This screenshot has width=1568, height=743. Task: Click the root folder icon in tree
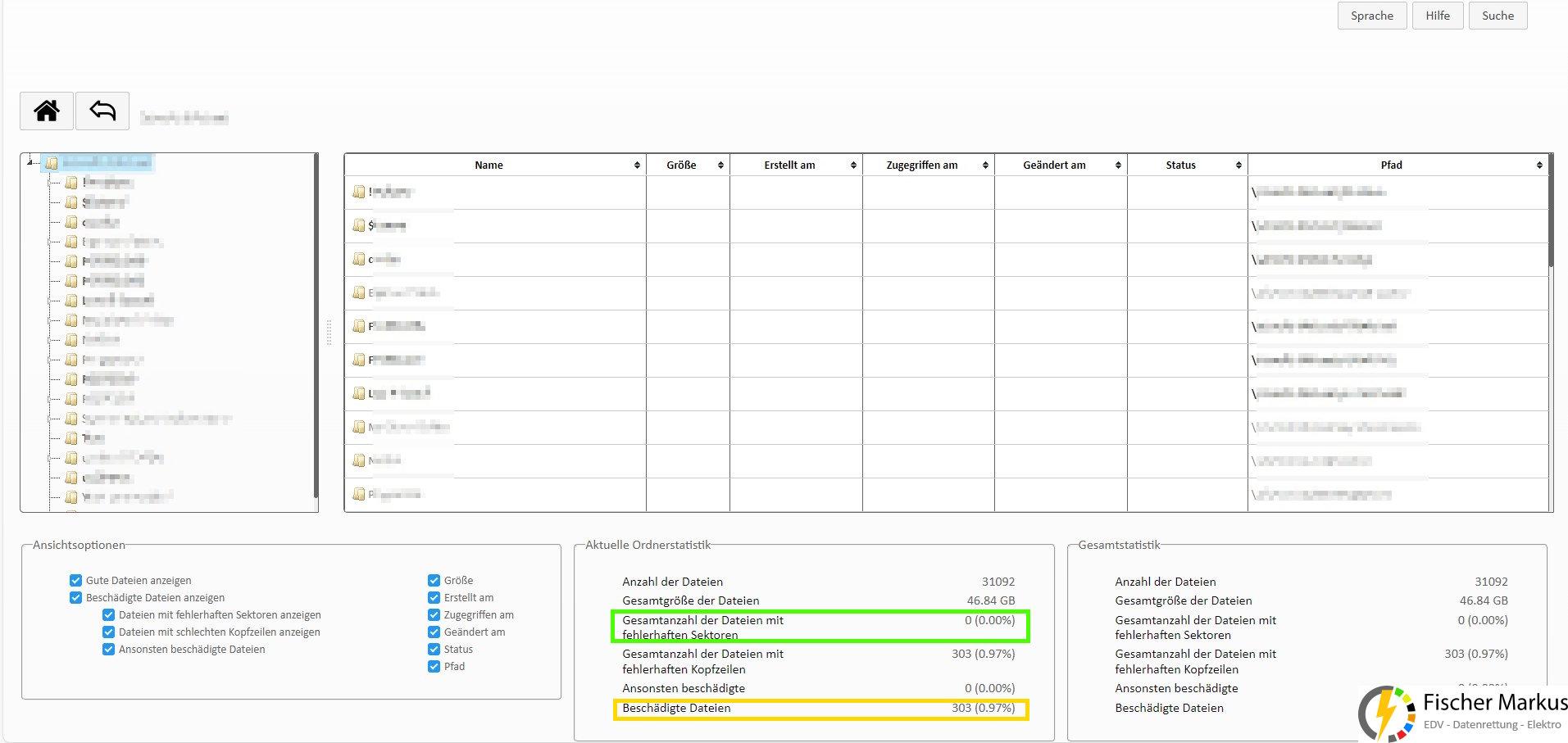coord(52,163)
